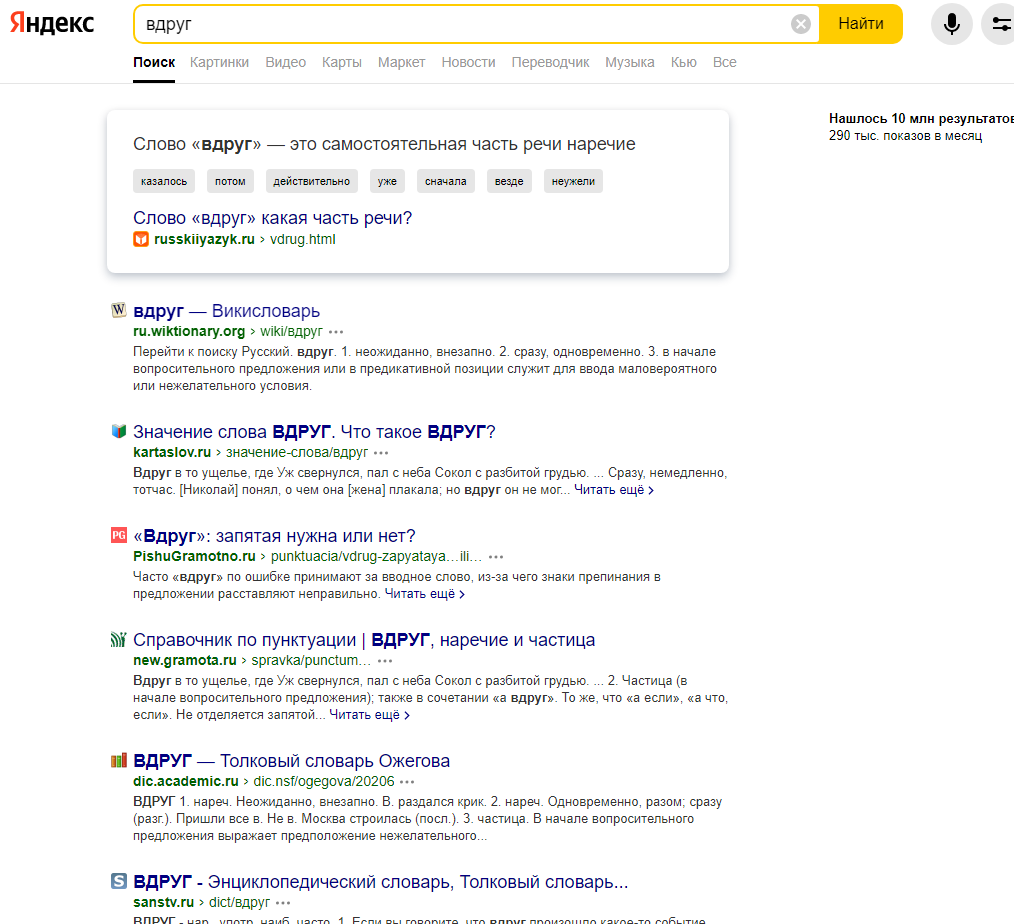Click the gramota.ru favicon icon
Viewport: 1014px width, 924px height.
pyautogui.click(x=118, y=639)
